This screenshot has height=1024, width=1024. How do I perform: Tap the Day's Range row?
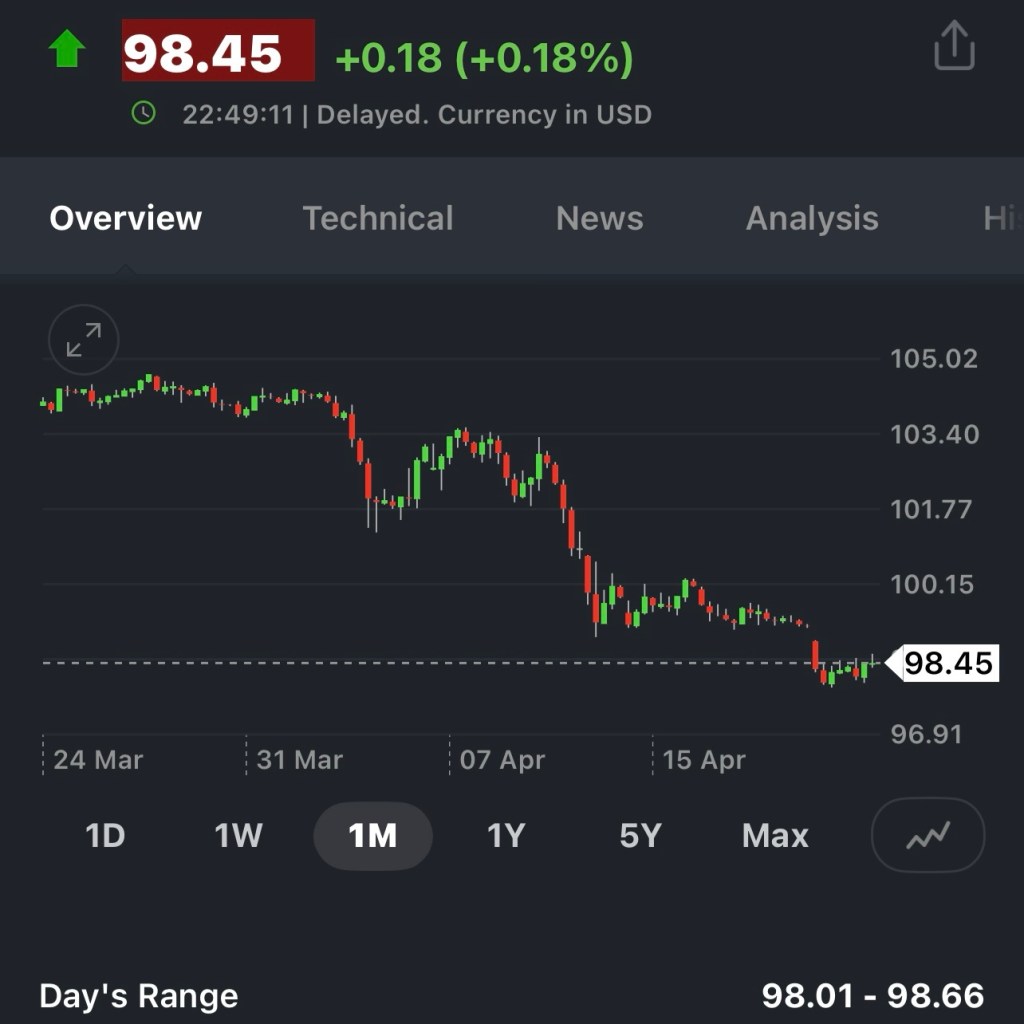pos(511,996)
